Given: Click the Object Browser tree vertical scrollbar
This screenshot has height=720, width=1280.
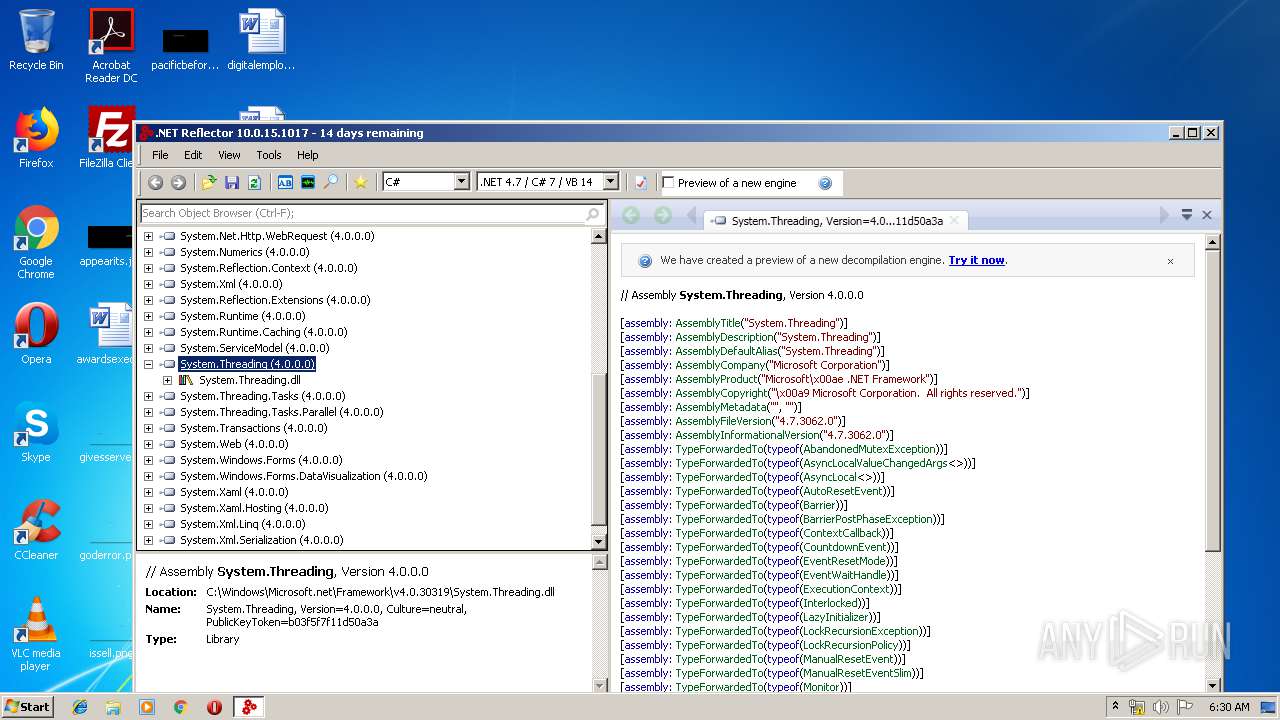Looking at the screenshot, I should click(x=599, y=389).
